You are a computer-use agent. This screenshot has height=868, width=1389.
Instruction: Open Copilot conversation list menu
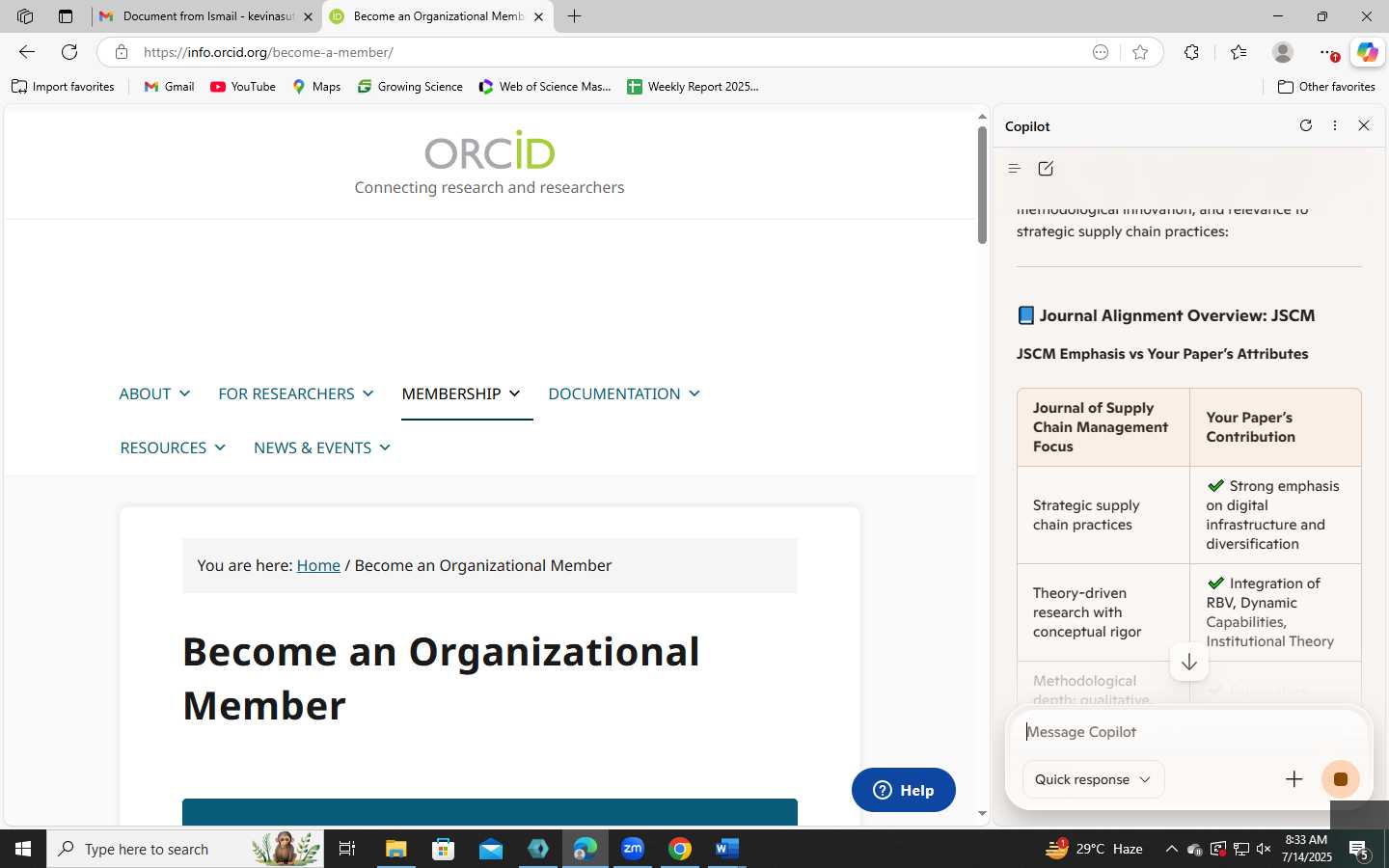pos(1014,169)
